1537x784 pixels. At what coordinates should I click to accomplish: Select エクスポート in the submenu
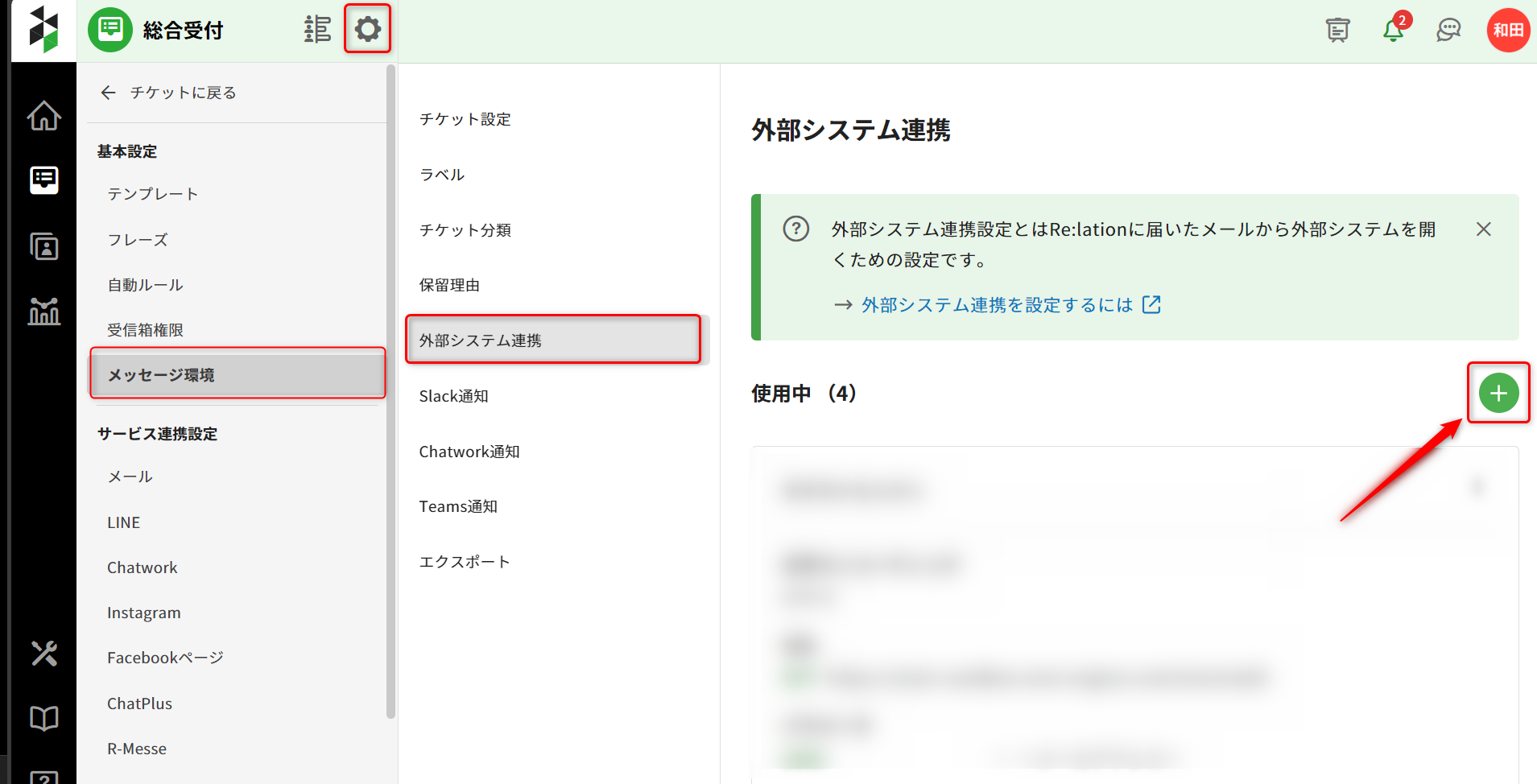pos(464,562)
